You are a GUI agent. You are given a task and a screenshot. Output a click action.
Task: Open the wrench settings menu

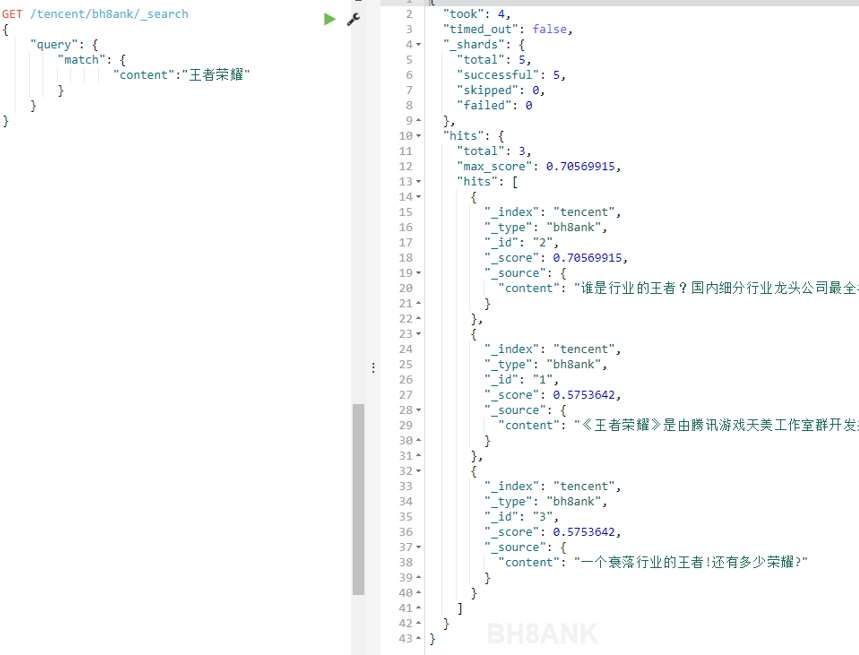[x=353, y=20]
